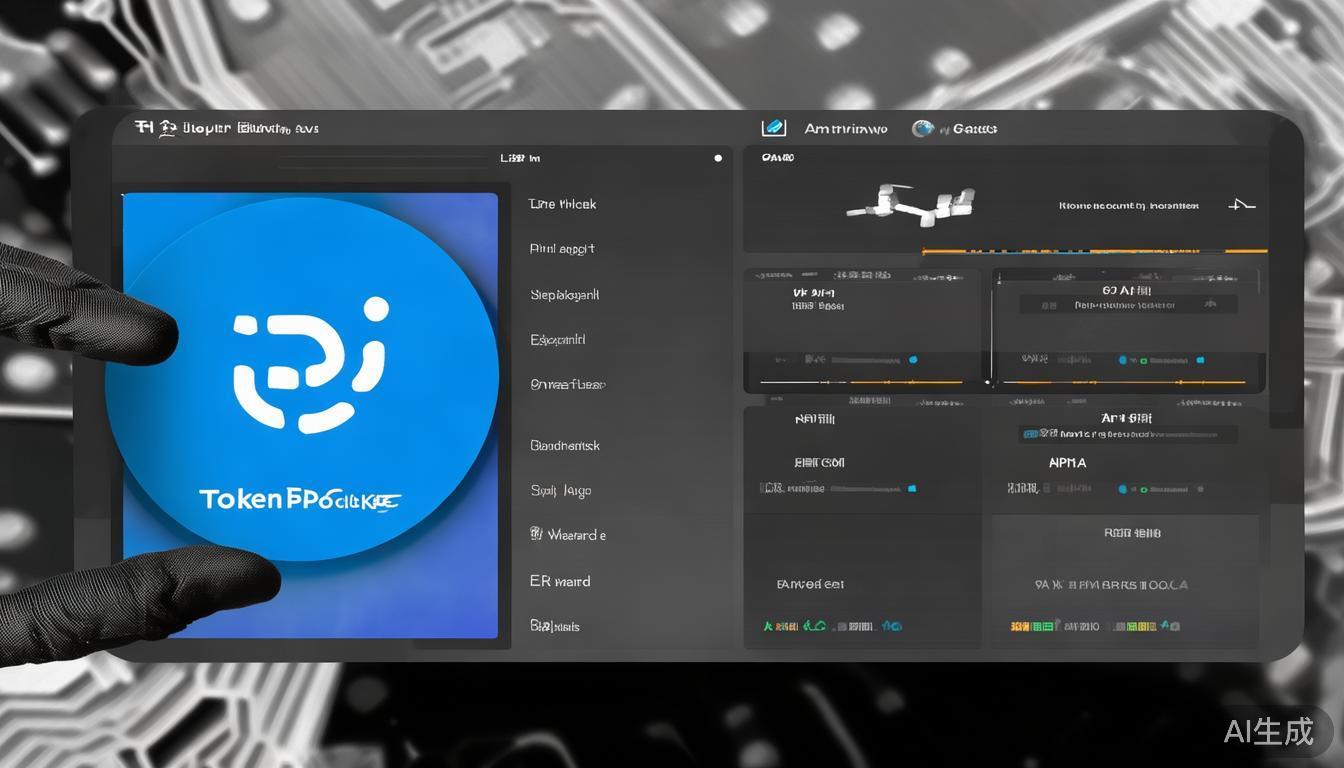Click the small icon beside Wieard e

[x=536, y=534]
